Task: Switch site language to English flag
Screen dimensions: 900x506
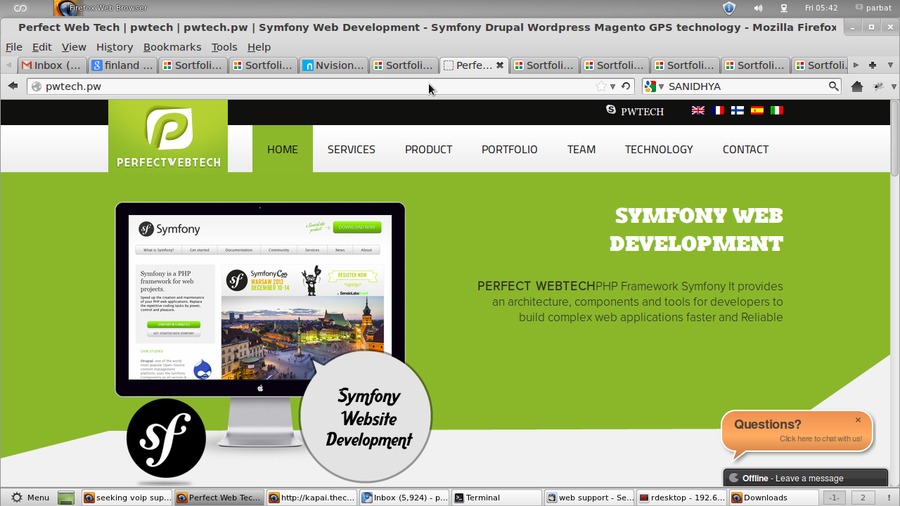Action: click(x=698, y=110)
